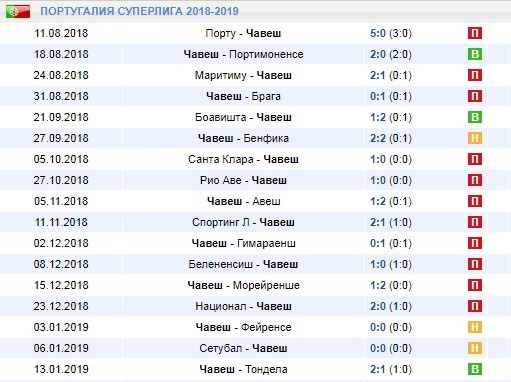This screenshot has height=382, width=511.
Task: Click the draw icon for Чавеш - Бенфика
Action: pyautogui.click(x=475, y=138)
